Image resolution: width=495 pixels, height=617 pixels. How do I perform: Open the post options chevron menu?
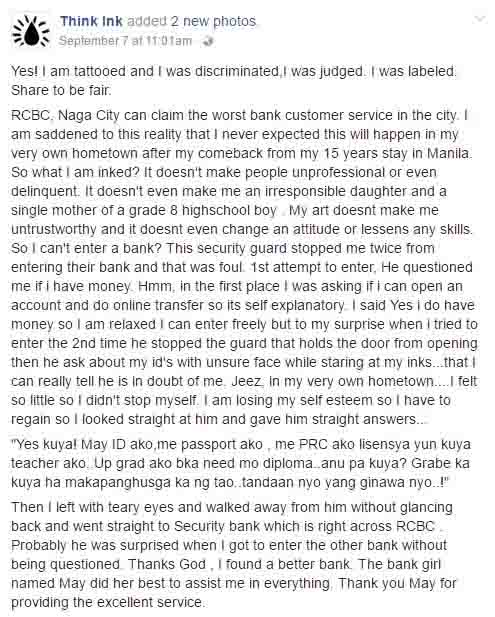(480, 19)
